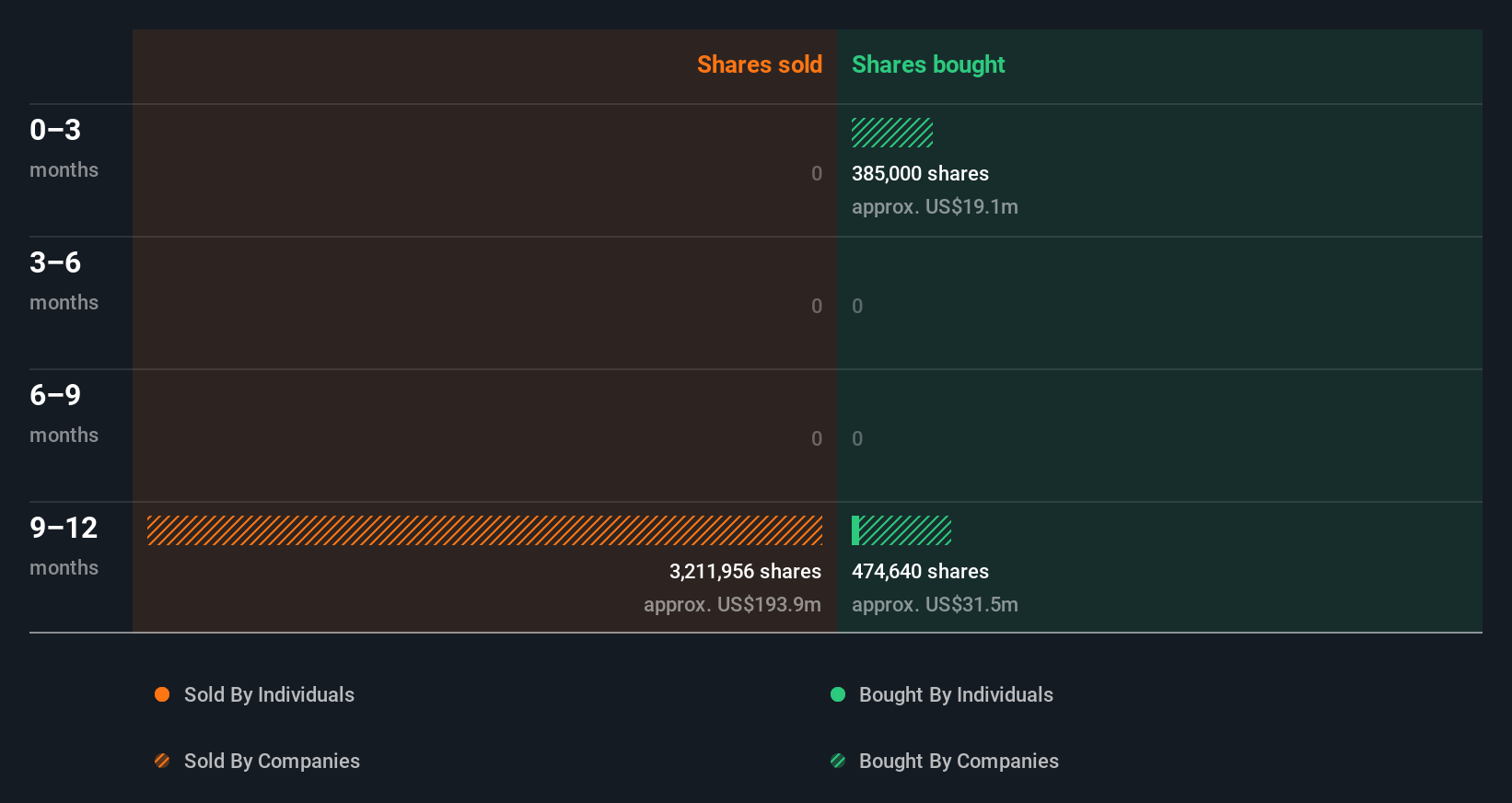Click the green hatched 385,000 shares bar
The image size is (1512, 803).
tap(892, 133)
